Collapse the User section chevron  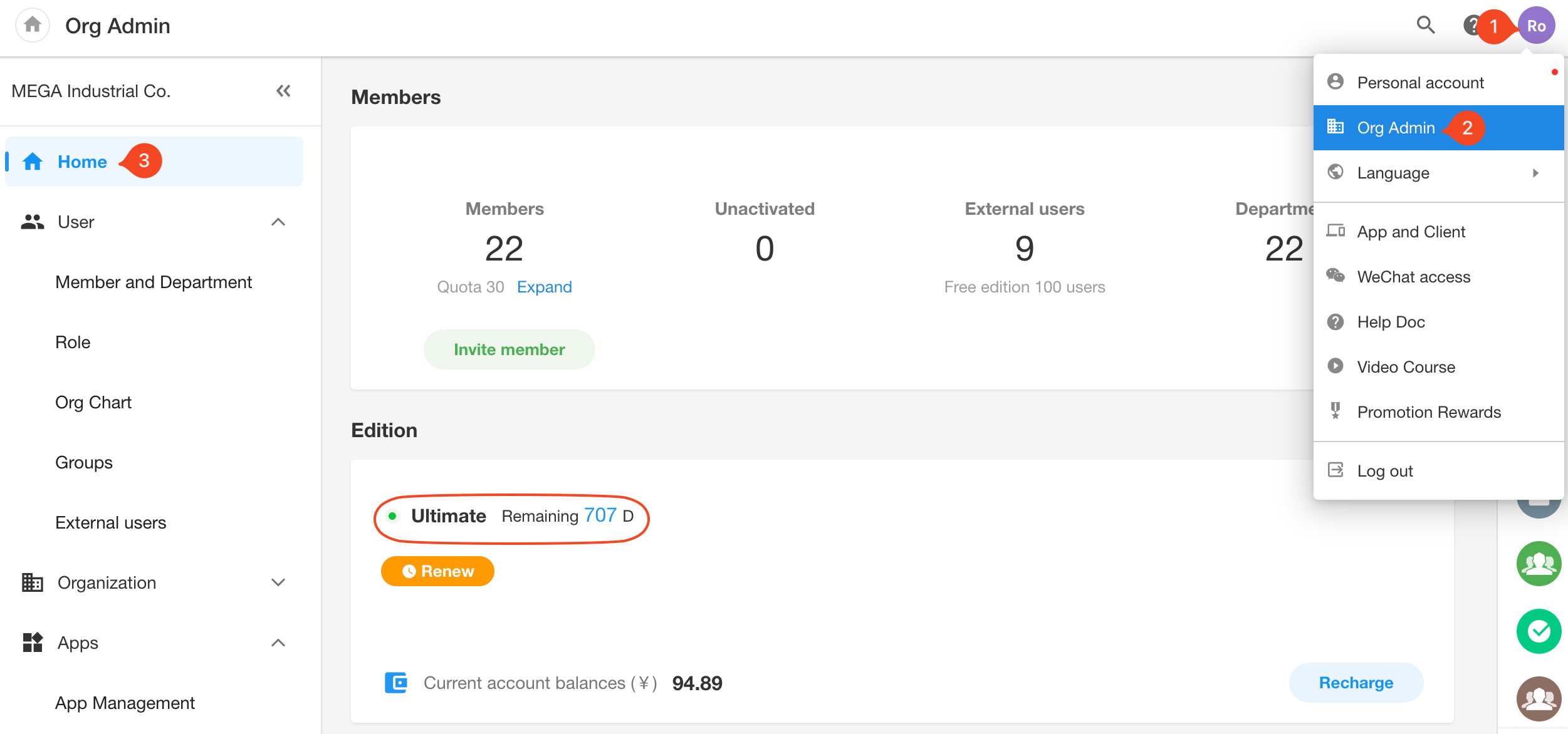coord(278,222)
